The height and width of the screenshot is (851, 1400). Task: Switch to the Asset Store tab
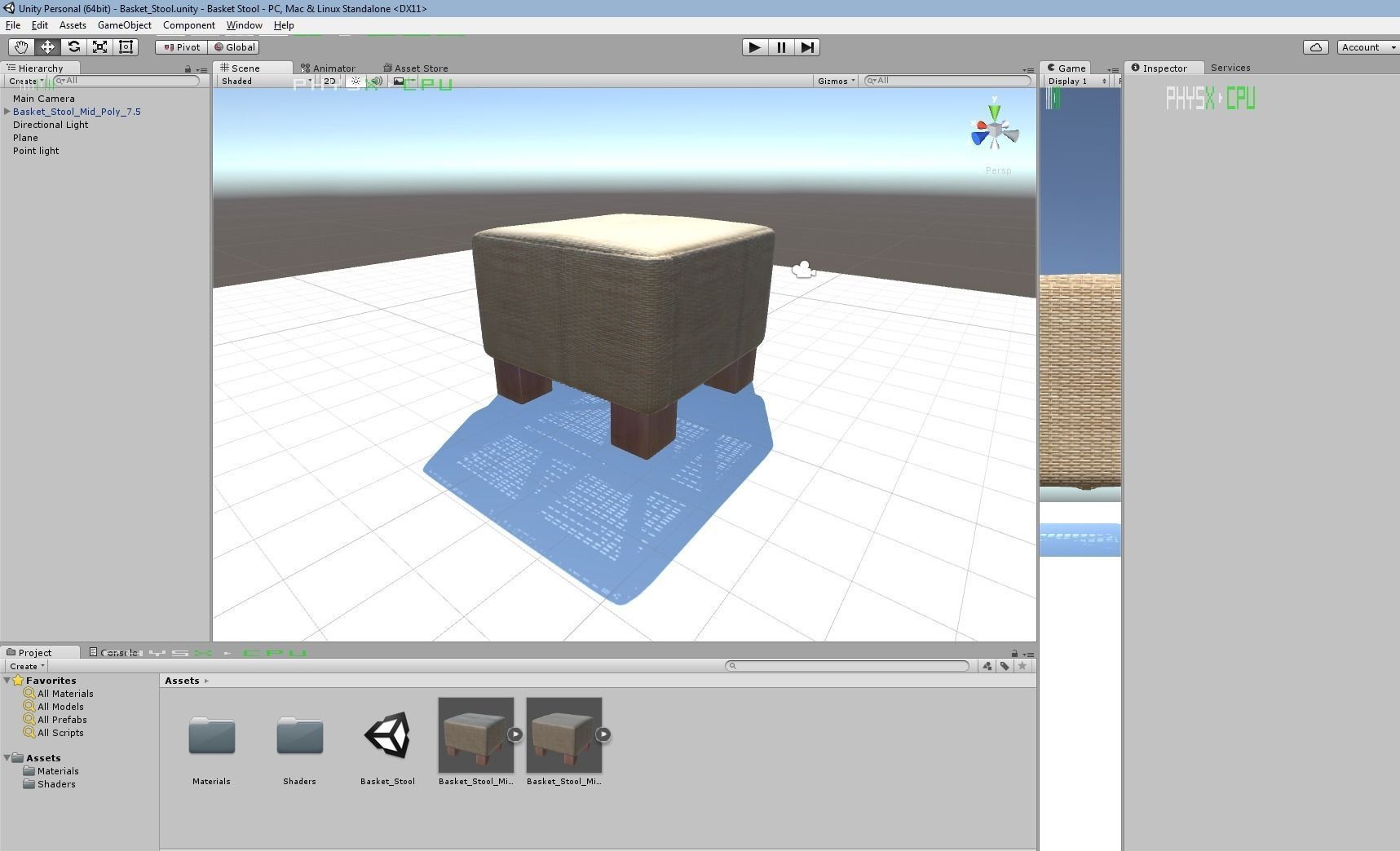(x=416, y=68)
